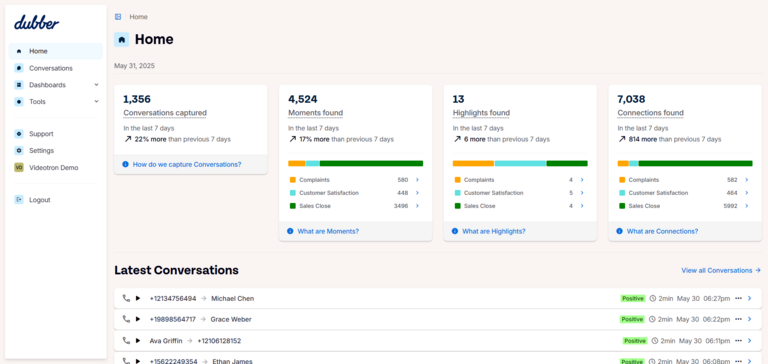Open How do we capture Conversations link
The height and width of the screenshot is (364, 768).
pyautogui.click(x=187, y=165)
